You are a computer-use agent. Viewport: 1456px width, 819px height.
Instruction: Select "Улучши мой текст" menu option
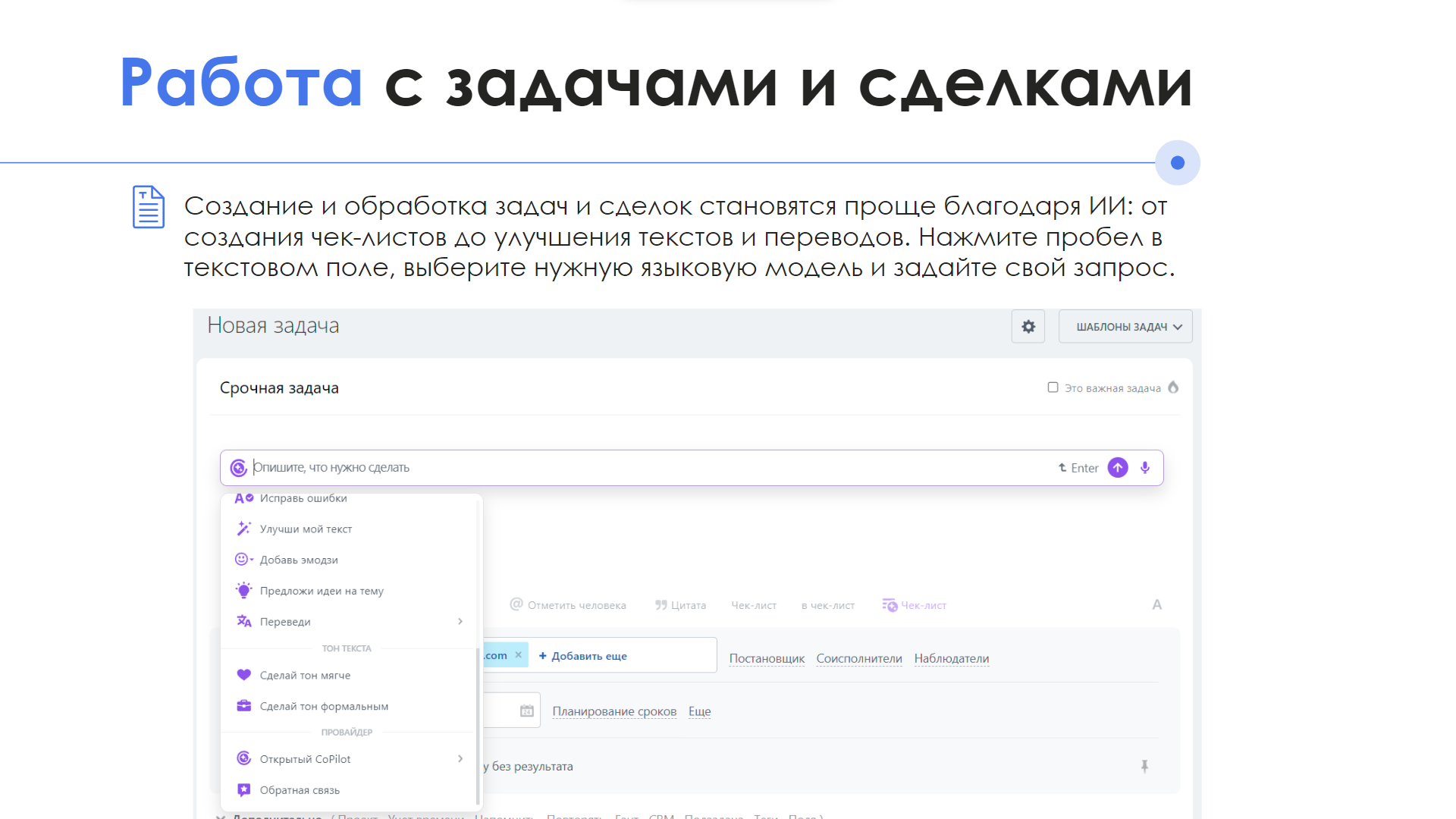[x=306, y=529]
